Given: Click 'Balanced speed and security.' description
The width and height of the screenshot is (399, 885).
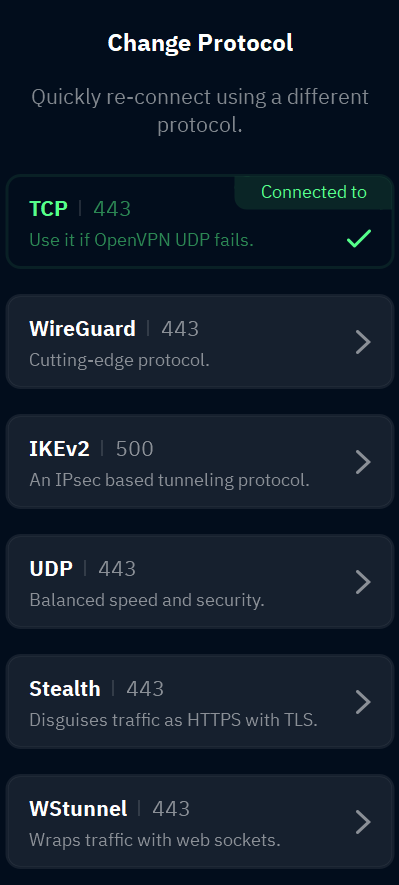Looking at the screenshot, I should pyautogui.click(x=147, y=600).
